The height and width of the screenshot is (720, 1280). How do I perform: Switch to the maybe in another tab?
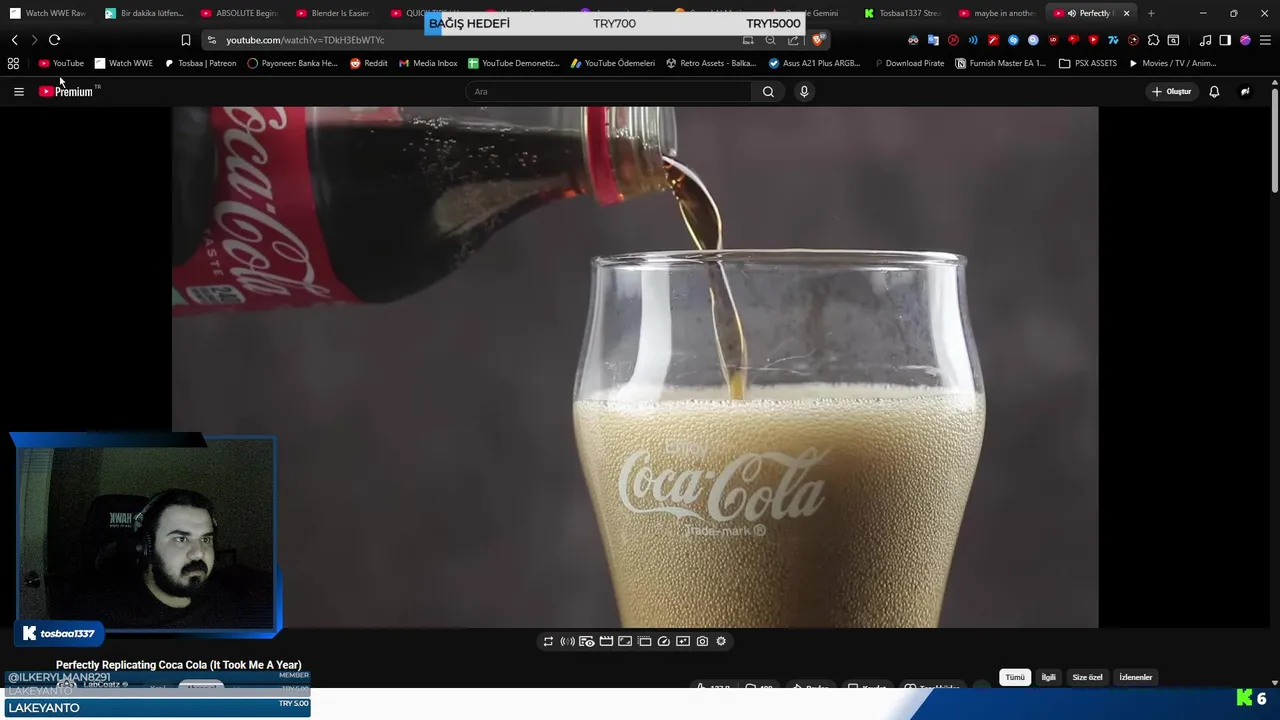[998, 13]
